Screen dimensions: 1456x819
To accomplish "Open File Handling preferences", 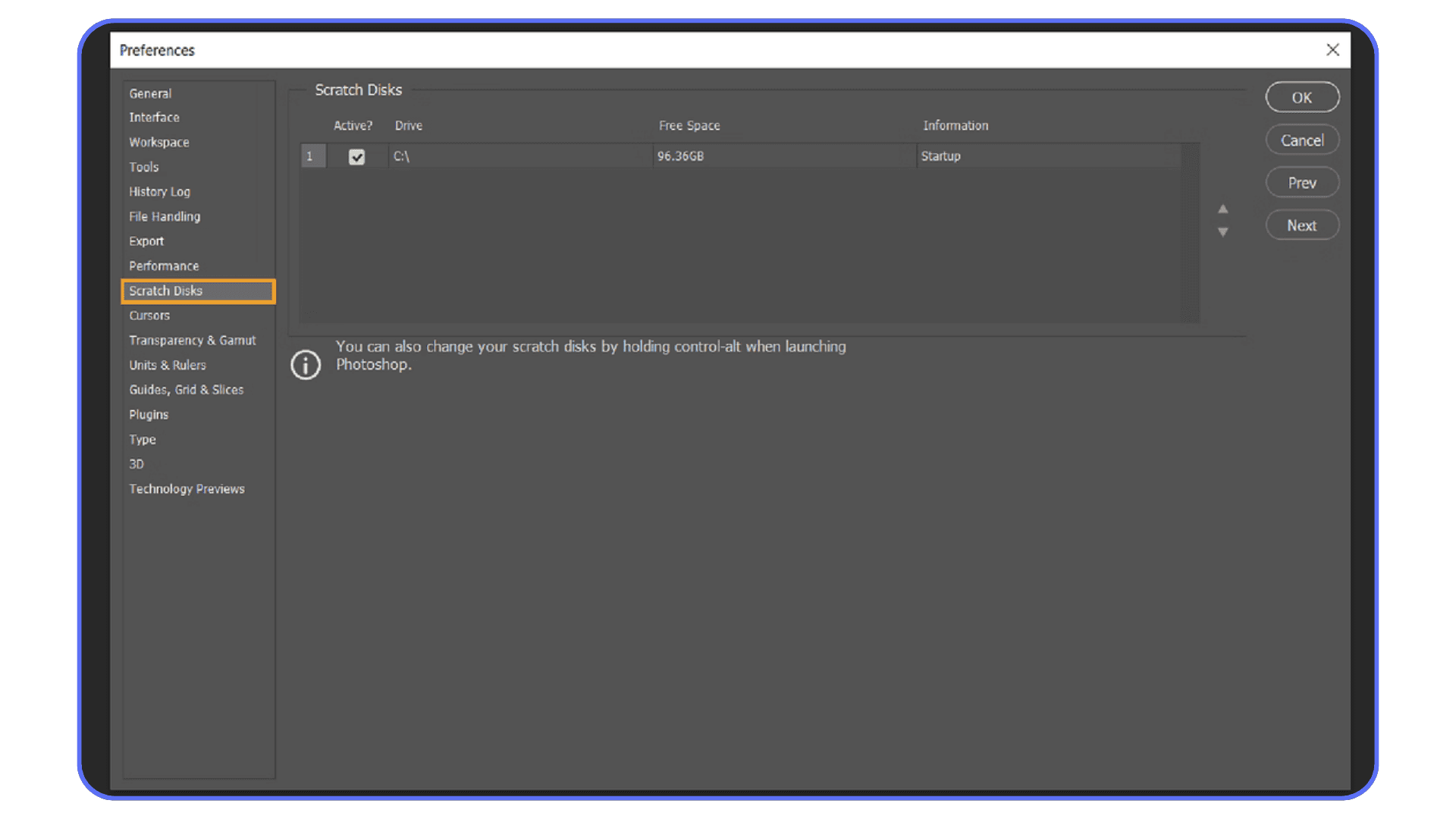I will [x=165, y=216].
